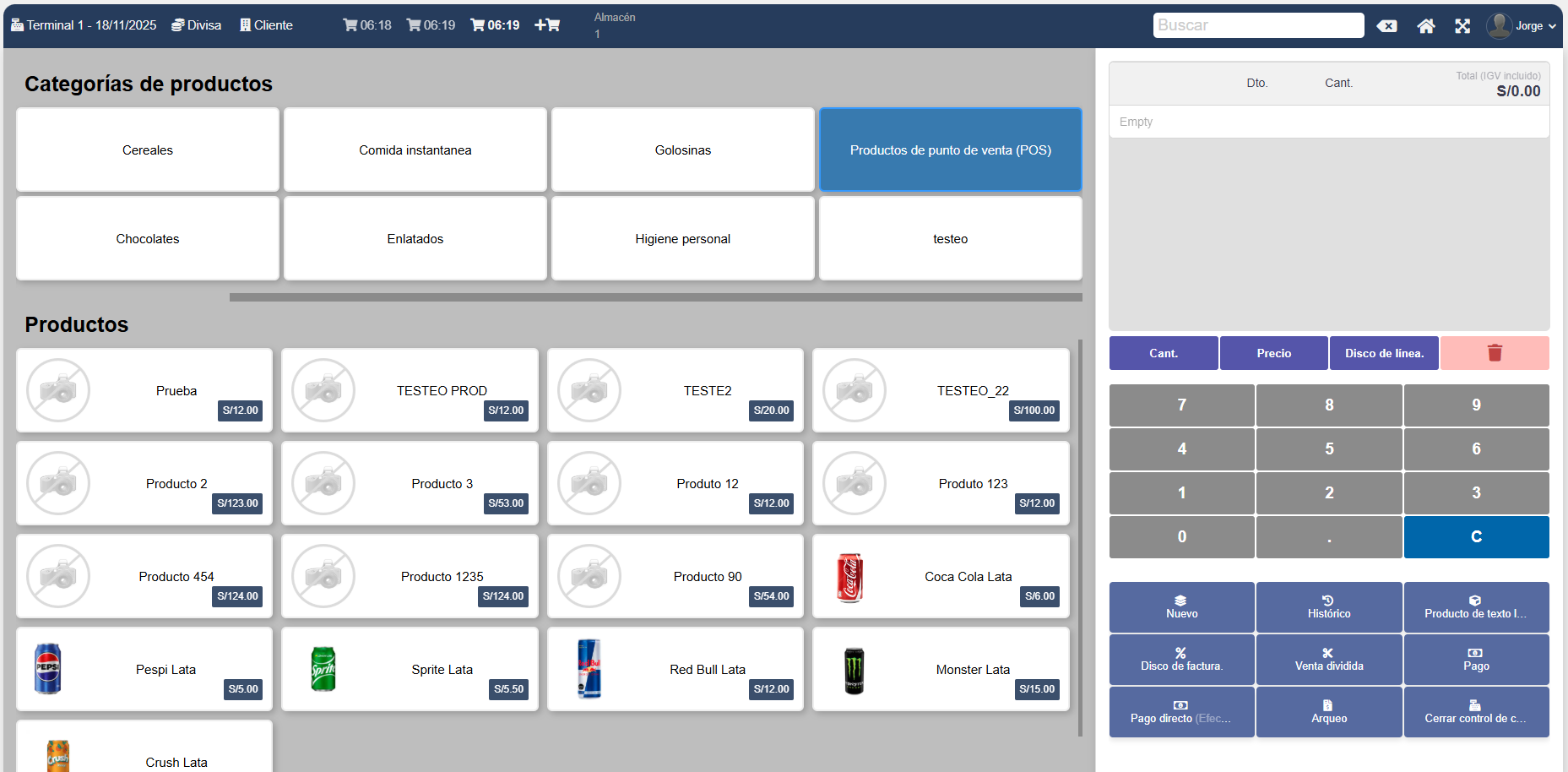The image size is (1568, 772).
Task: Click the Jorge user avatar
Action: click(x=1499, y=26)
